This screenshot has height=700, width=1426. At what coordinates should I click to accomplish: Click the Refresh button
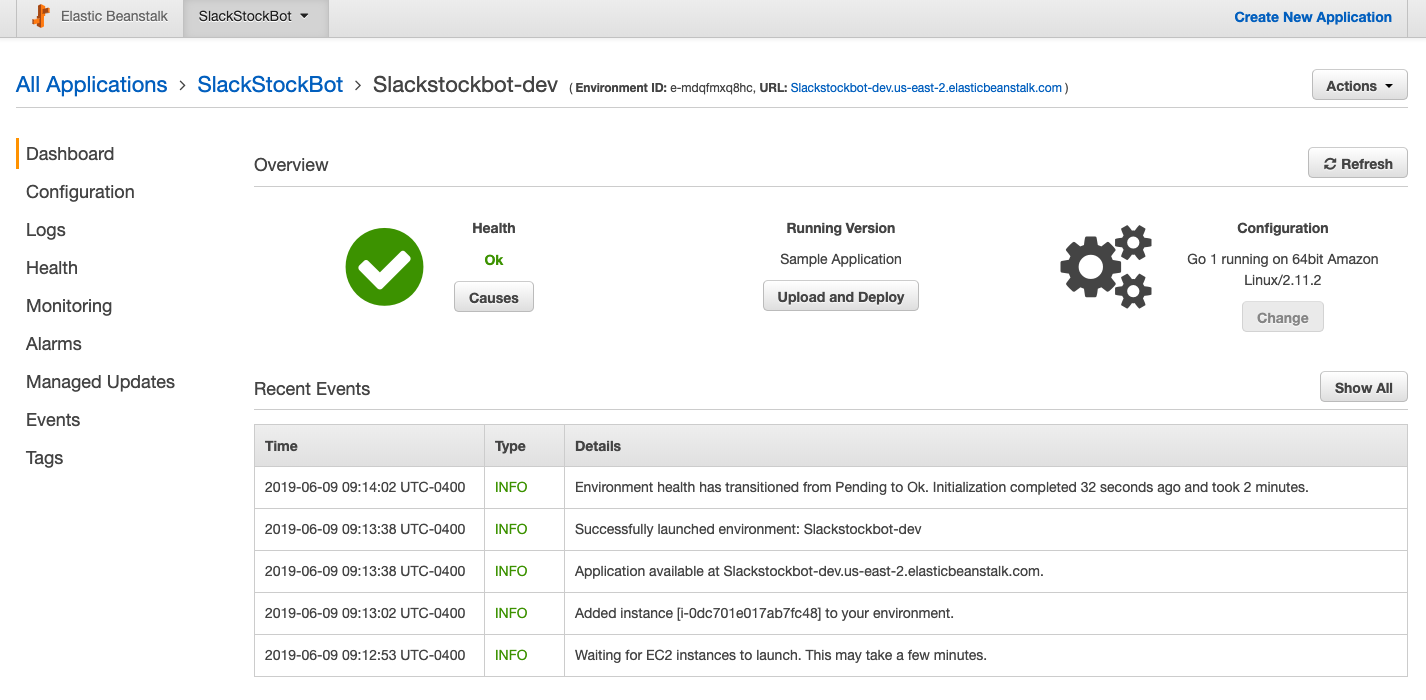[1357, 163]
